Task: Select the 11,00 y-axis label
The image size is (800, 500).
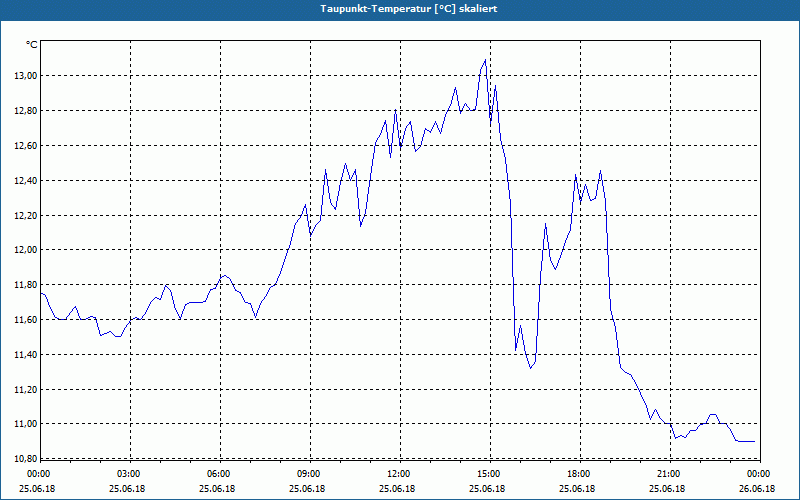Action: click(x=26, y=423)
